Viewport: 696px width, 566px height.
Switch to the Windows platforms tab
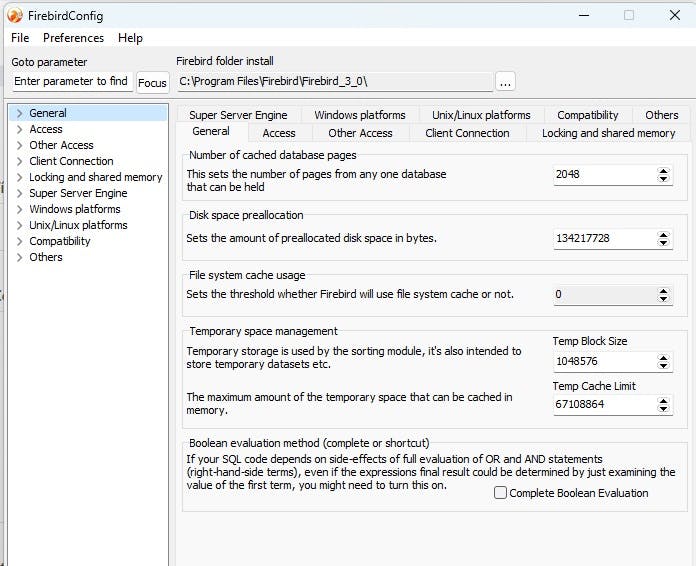[360, 115]
